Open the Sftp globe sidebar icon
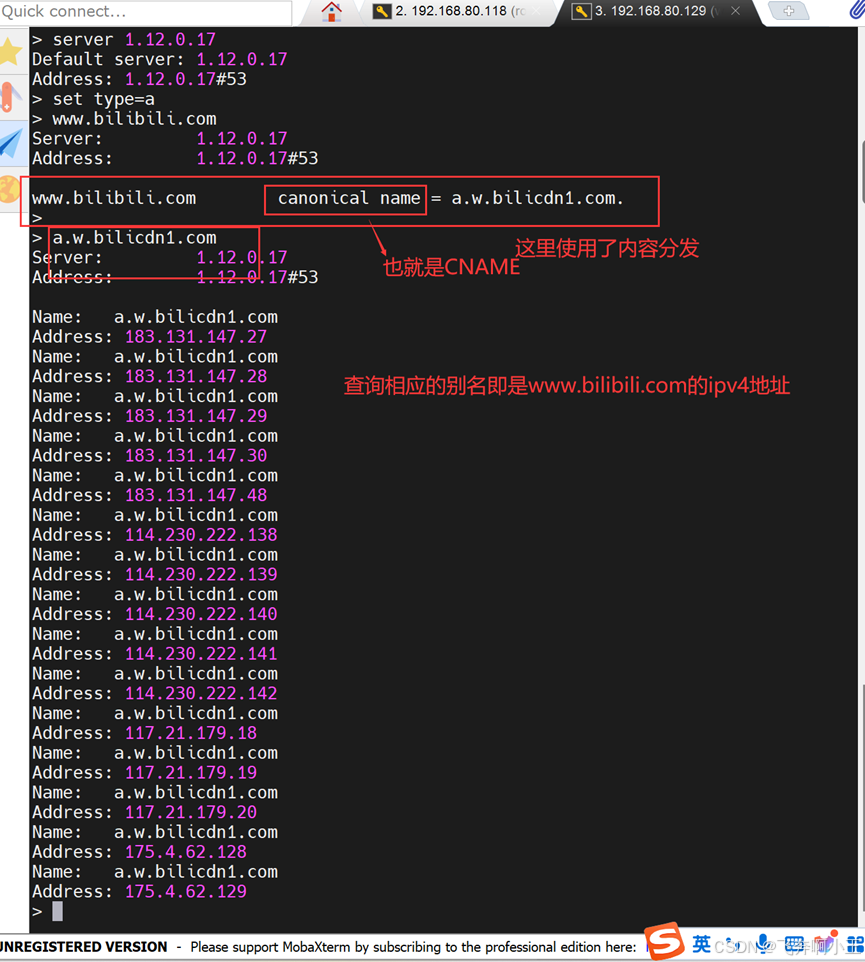865x962 pixels. point(9,189)
